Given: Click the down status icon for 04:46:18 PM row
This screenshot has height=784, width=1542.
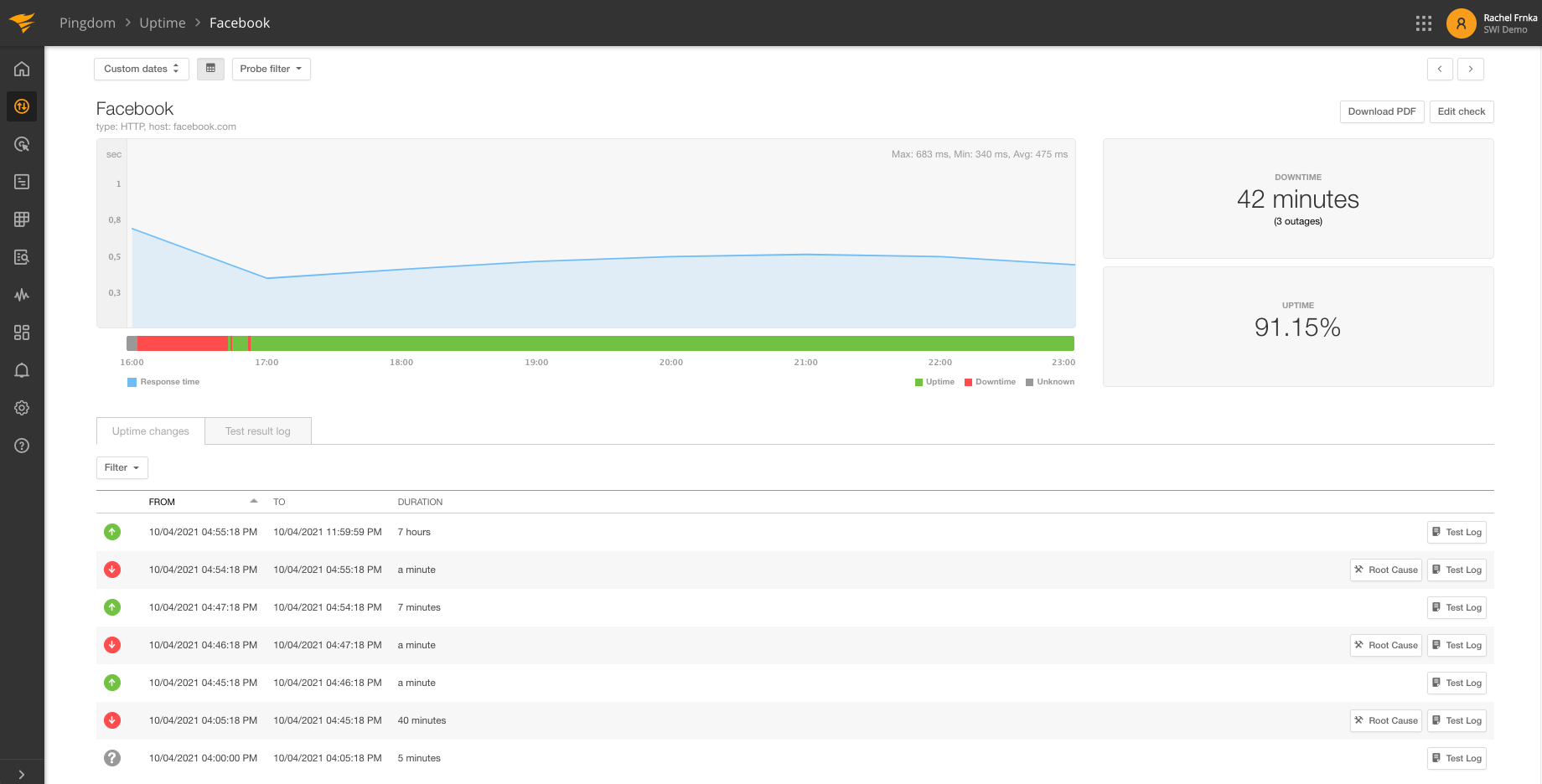Looking at the screenshot, I should (112, 645).
